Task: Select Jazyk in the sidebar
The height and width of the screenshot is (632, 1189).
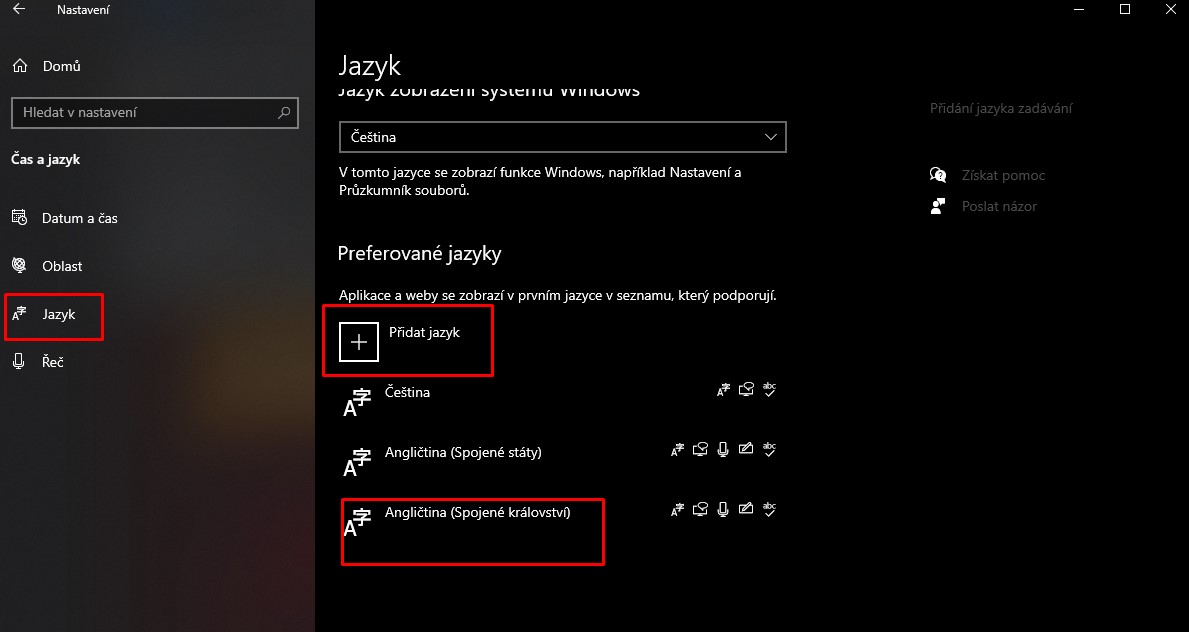Action: coord(58,314)
